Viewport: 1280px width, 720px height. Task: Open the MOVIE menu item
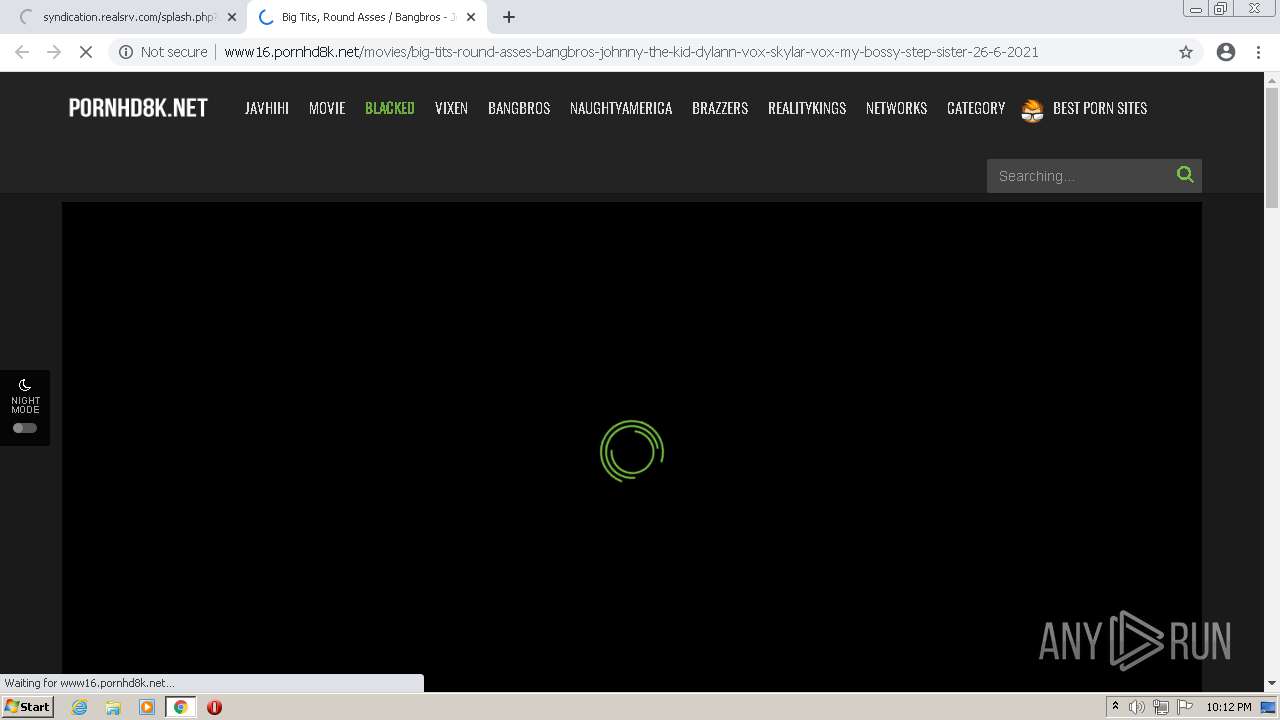327,108
